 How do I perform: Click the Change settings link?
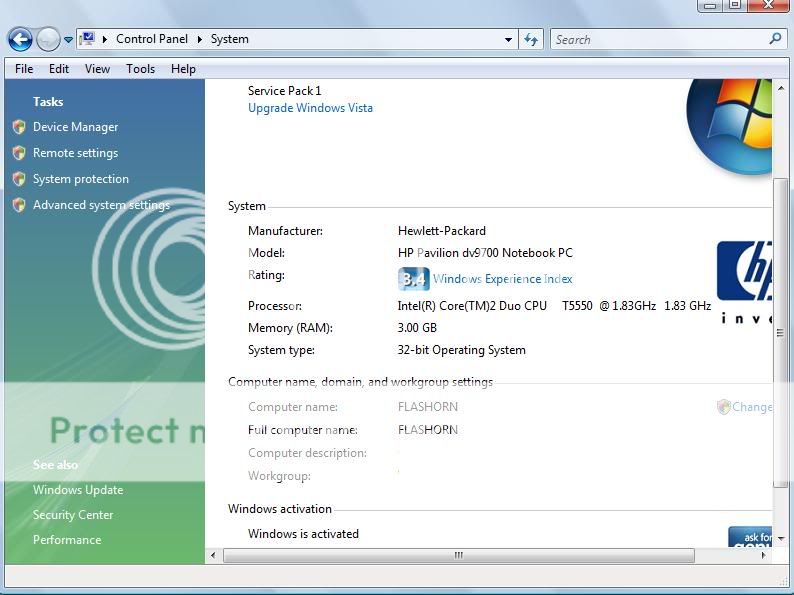coord(752,407)
